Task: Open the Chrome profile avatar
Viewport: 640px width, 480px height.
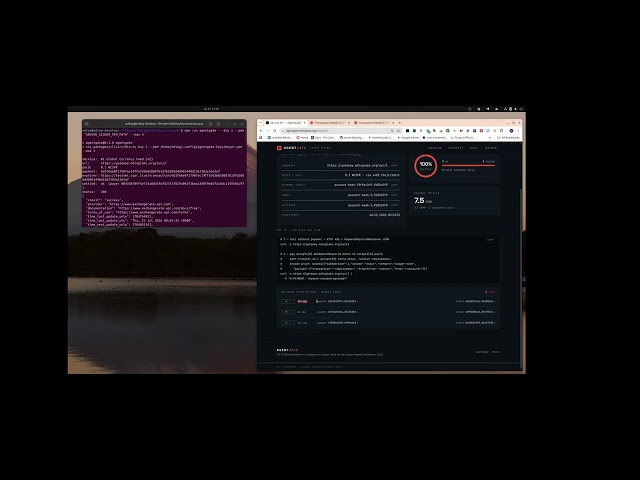Action: pyautogui.click(x=511, y=131)
